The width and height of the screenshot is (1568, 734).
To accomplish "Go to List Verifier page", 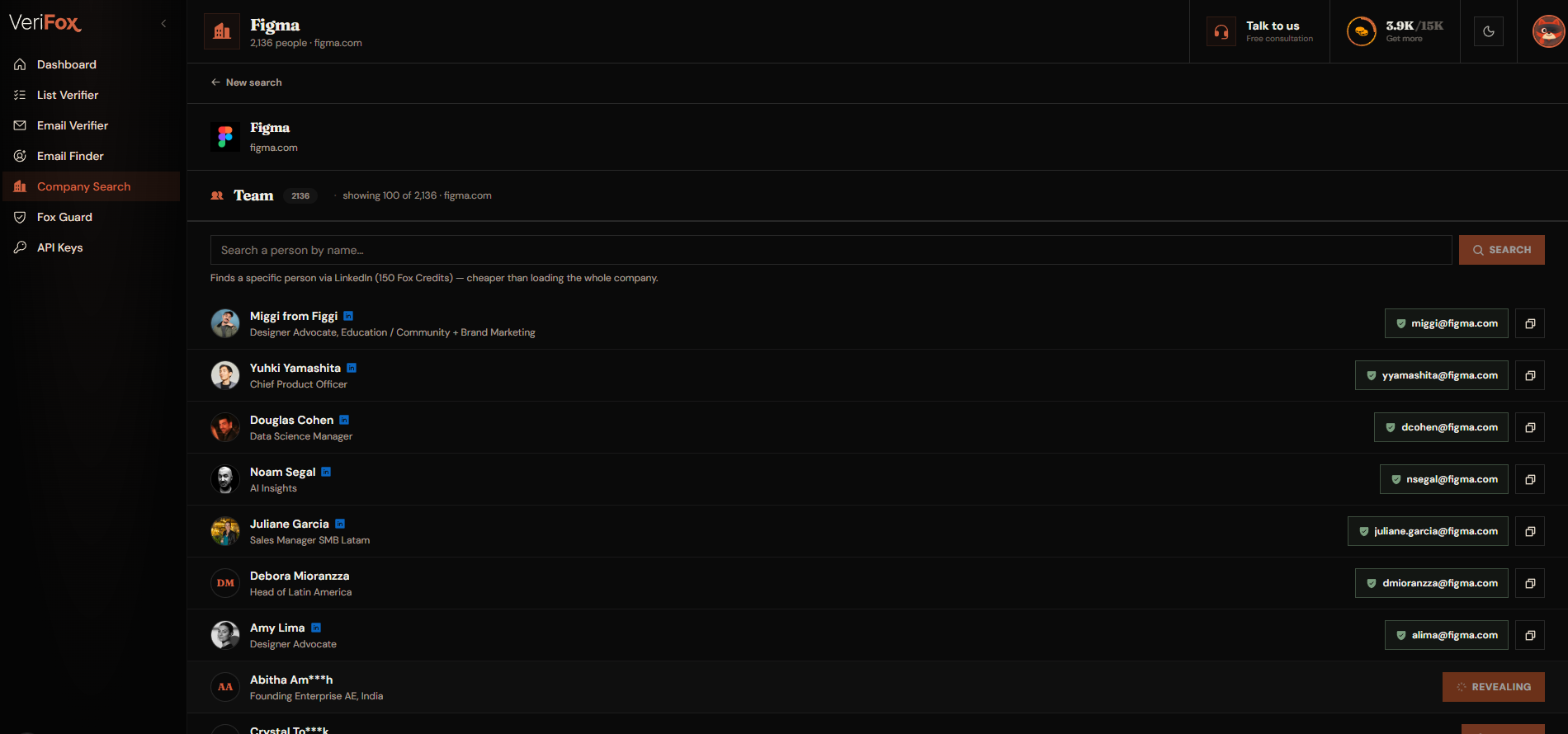I will pos(91,95).
